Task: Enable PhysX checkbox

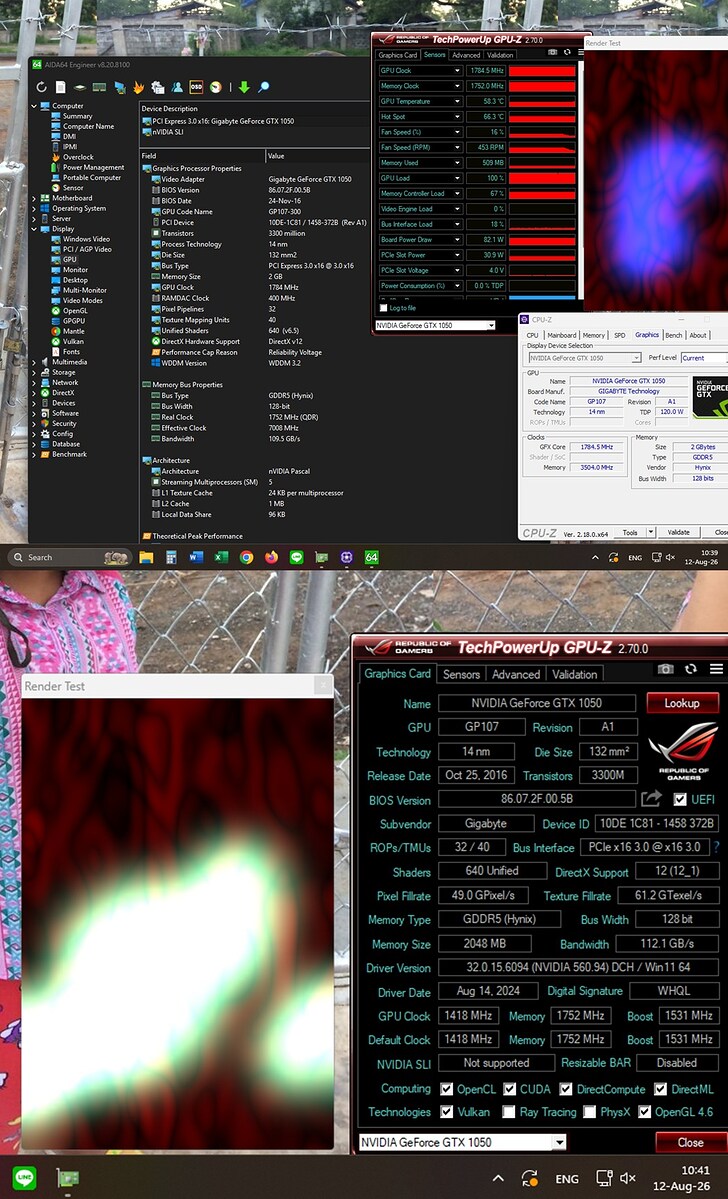Action: (x=589, y=1112)
